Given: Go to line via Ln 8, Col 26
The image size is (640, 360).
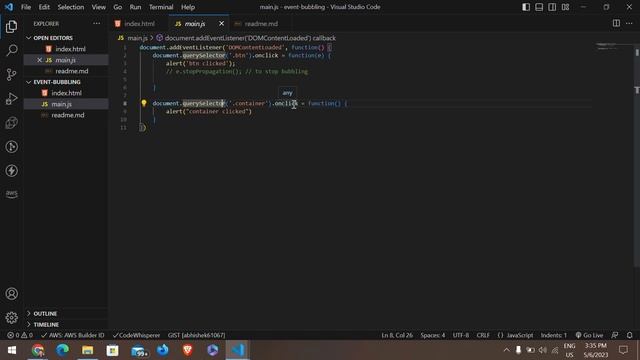Looking at the screenshot, I should pos(397,335).
